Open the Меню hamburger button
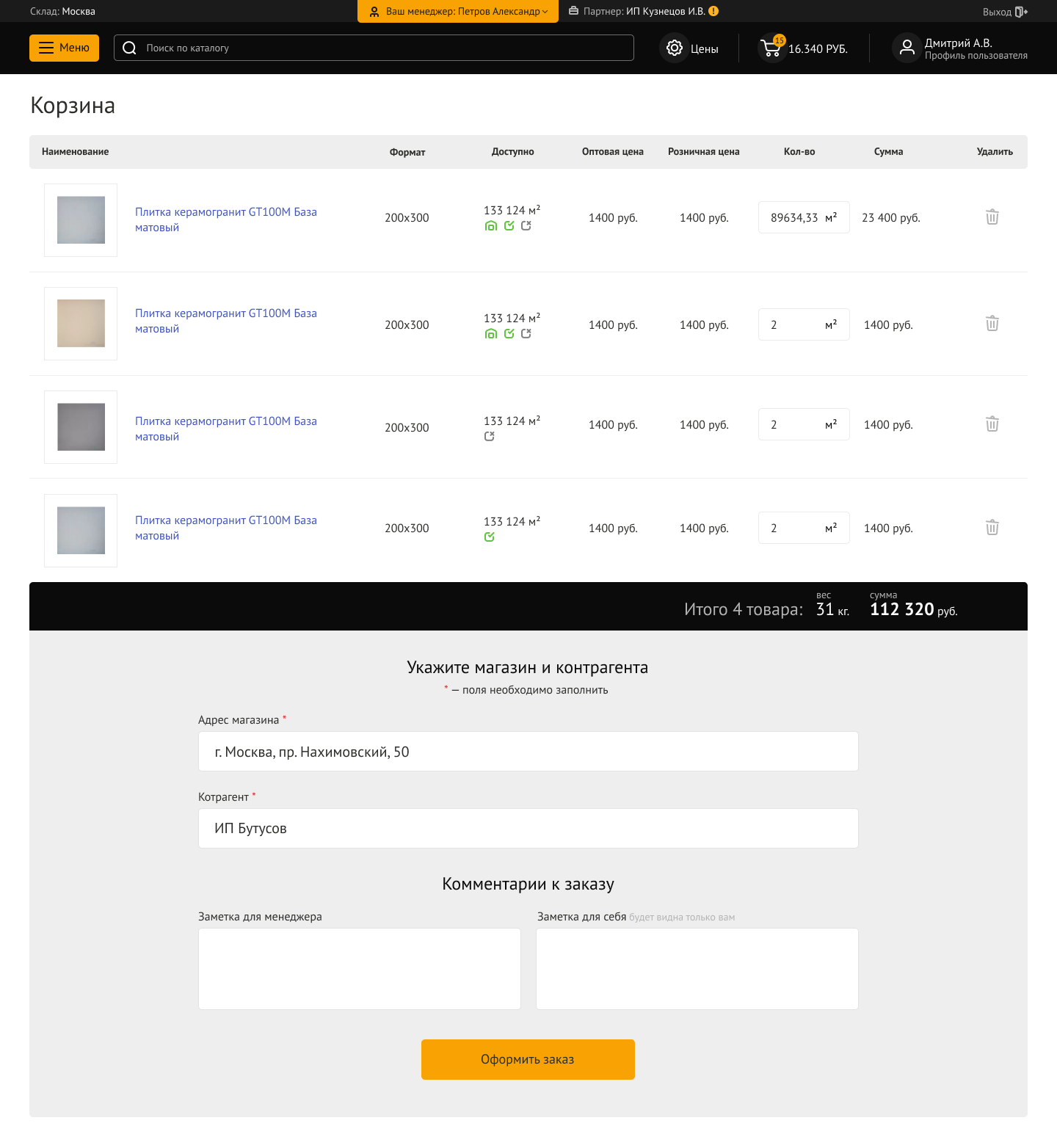Screen dimensions: 1057x1148 point(64,48)
